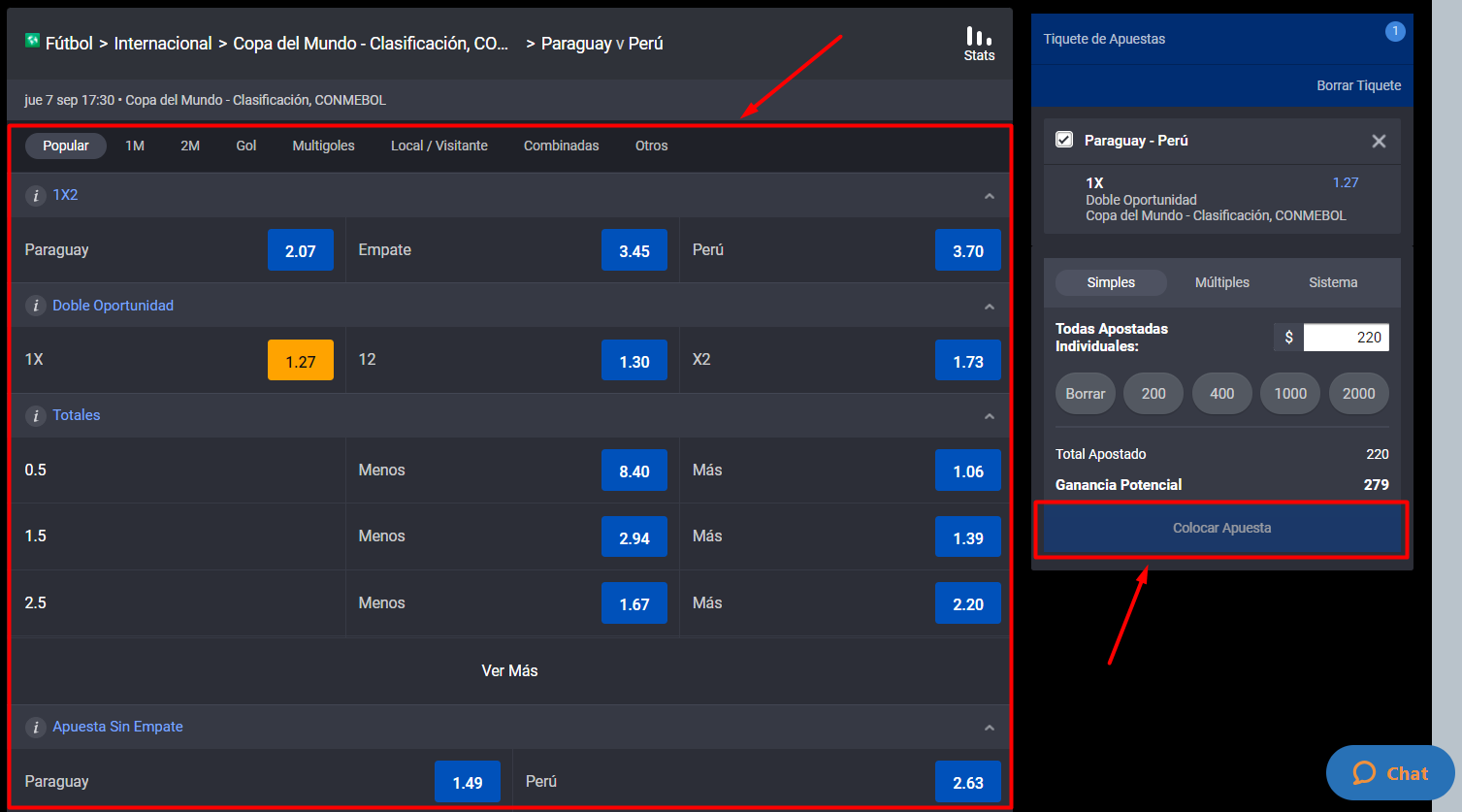Click the 1X2 market heading
The image size is (1462, 812).
coord(65,195)
